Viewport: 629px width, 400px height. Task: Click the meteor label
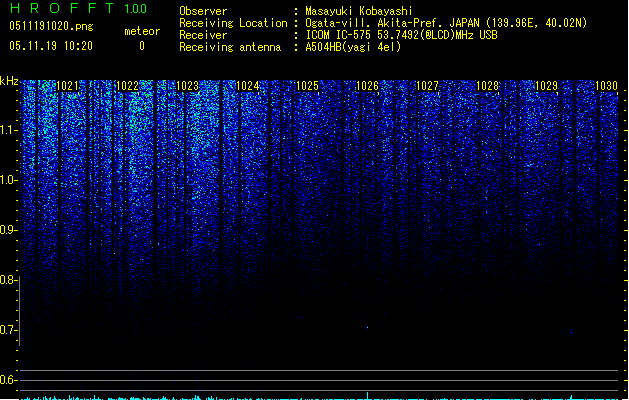click(142, 31)
